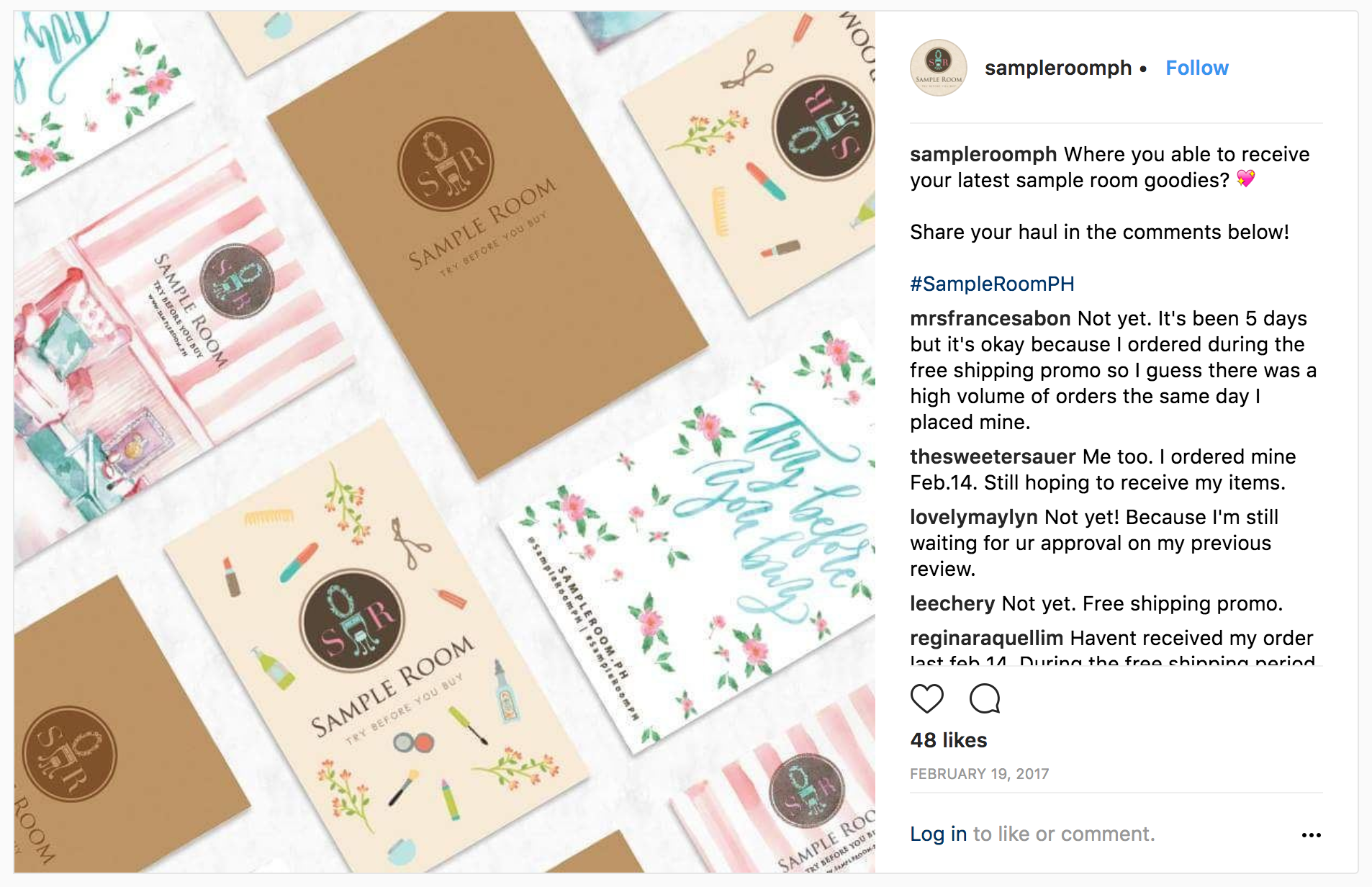View the 48 likes list
1372x887 pixels.
948,740
